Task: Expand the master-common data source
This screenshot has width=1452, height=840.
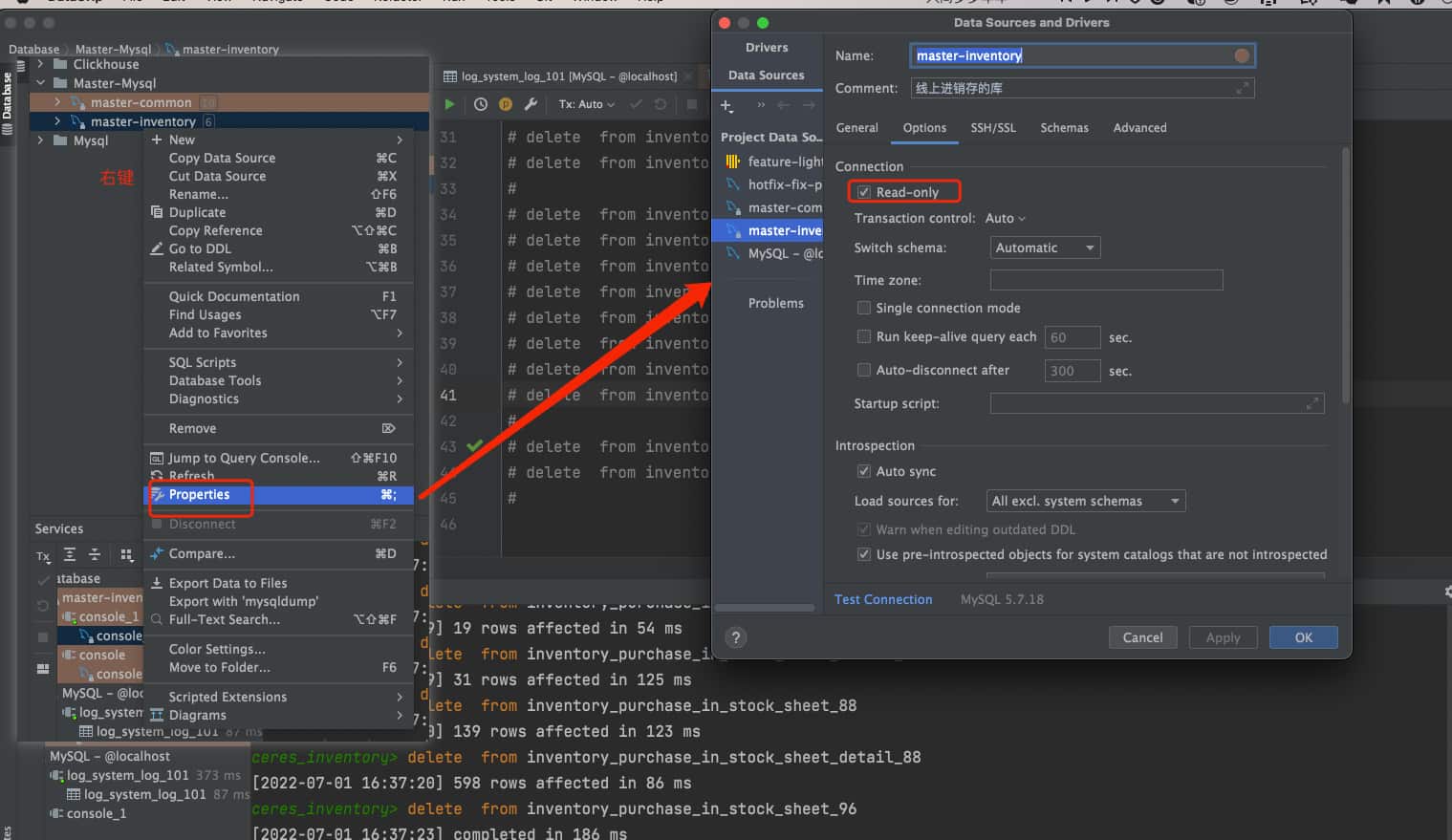Action: [57, 102]
